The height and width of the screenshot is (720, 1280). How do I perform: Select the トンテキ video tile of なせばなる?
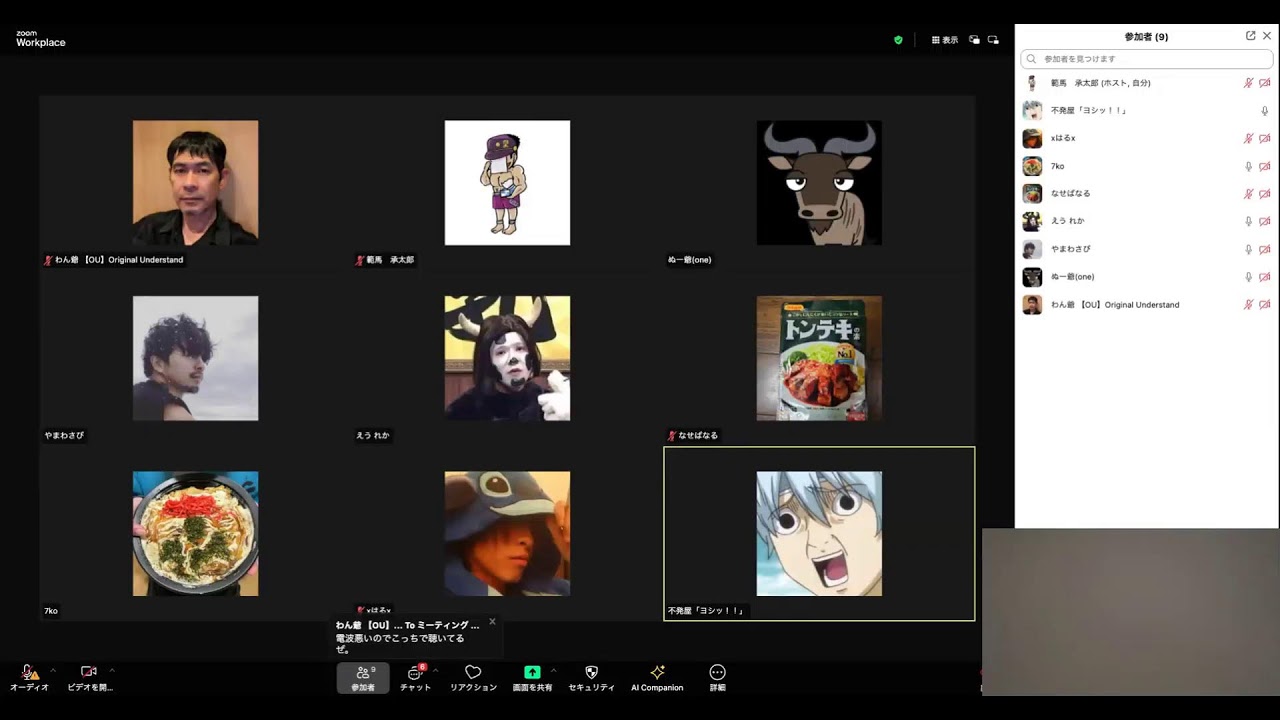[819, 358]
